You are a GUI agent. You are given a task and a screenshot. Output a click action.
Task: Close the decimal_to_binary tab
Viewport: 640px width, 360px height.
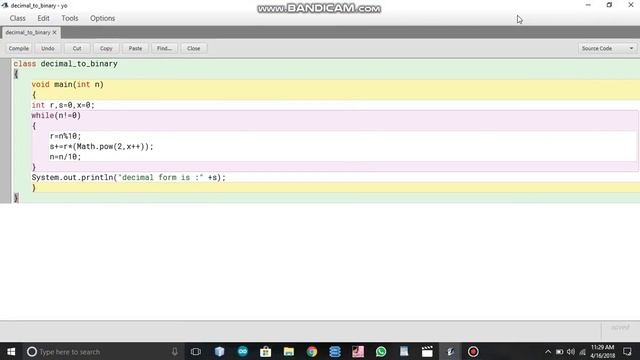click(54, 32)
